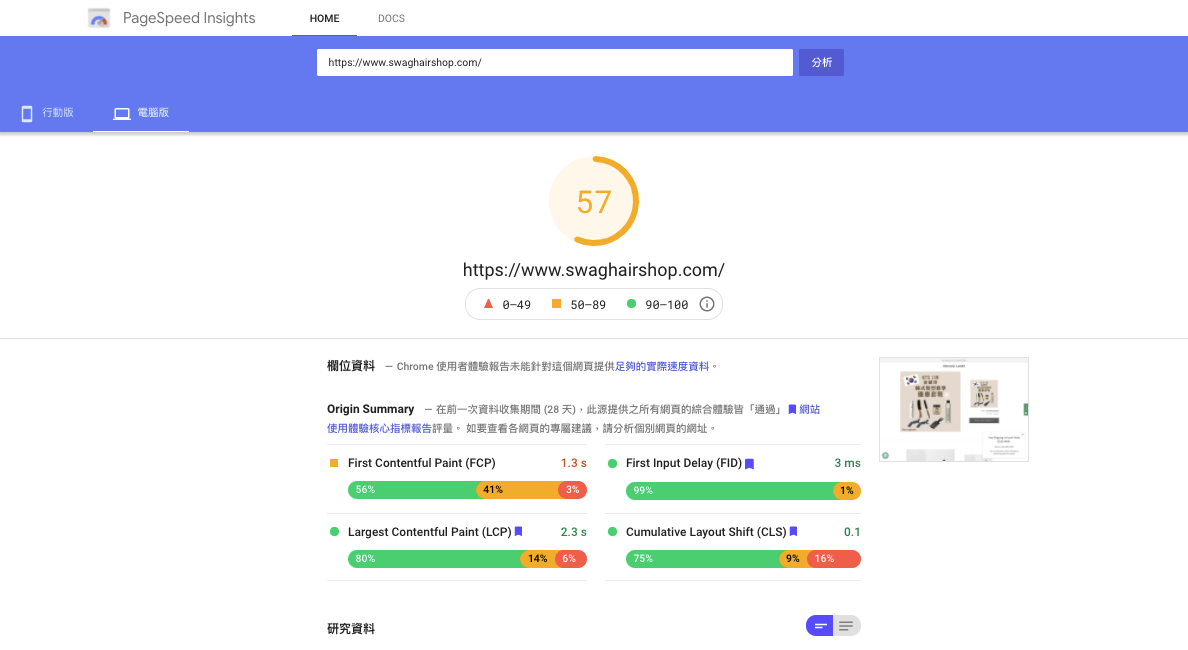Click the FCP distribution bar
This screenshot has height=650, width=1188.
(x=467, y=490)
